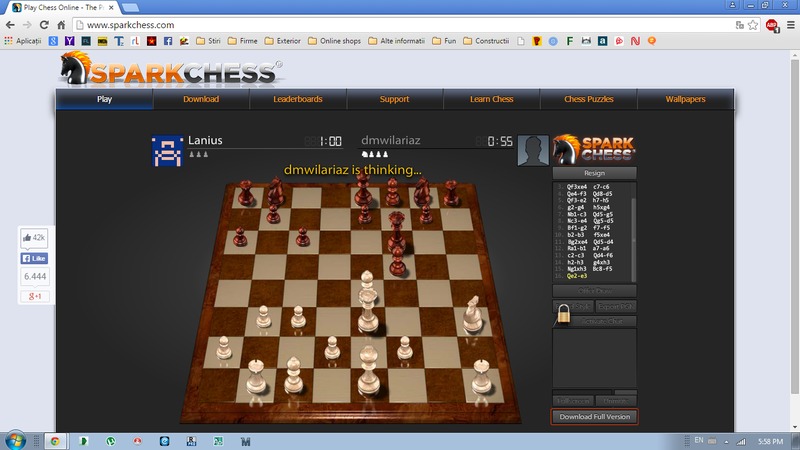Click the Chrome icon in the taskbar
Screen dimensions: 800x450
[55, 441]
